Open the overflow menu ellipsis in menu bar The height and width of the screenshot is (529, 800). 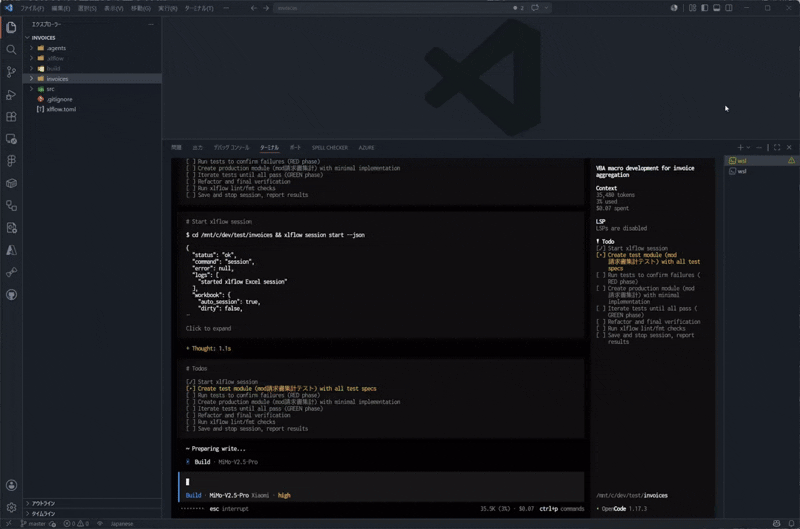(226, 8)
